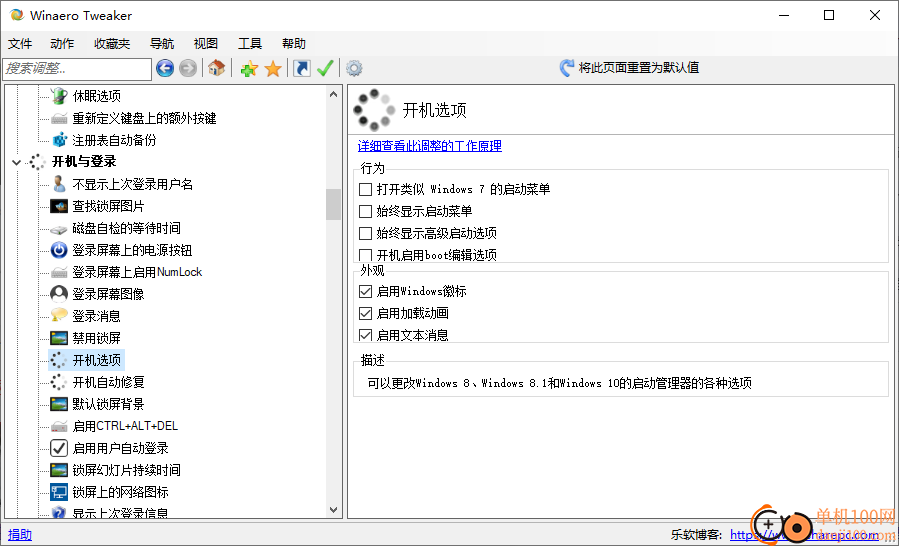The height and width of the screenshot is (546, 899).
Task: Click 登录屏幕上启用NumLock keyboard icon
Action: point(59,272)
